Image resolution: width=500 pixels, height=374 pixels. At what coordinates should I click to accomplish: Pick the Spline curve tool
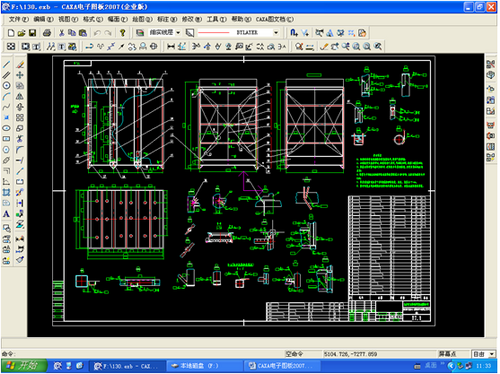6,107
